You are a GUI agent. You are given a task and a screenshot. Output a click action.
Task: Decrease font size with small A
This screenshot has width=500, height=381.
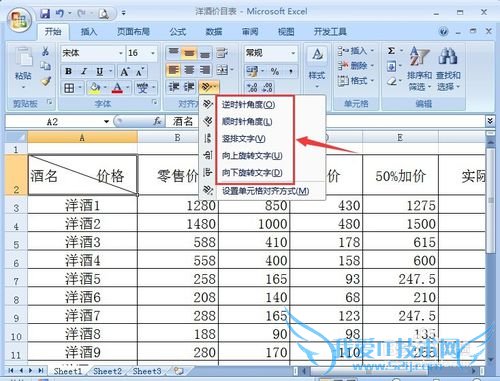click(140, 71)
